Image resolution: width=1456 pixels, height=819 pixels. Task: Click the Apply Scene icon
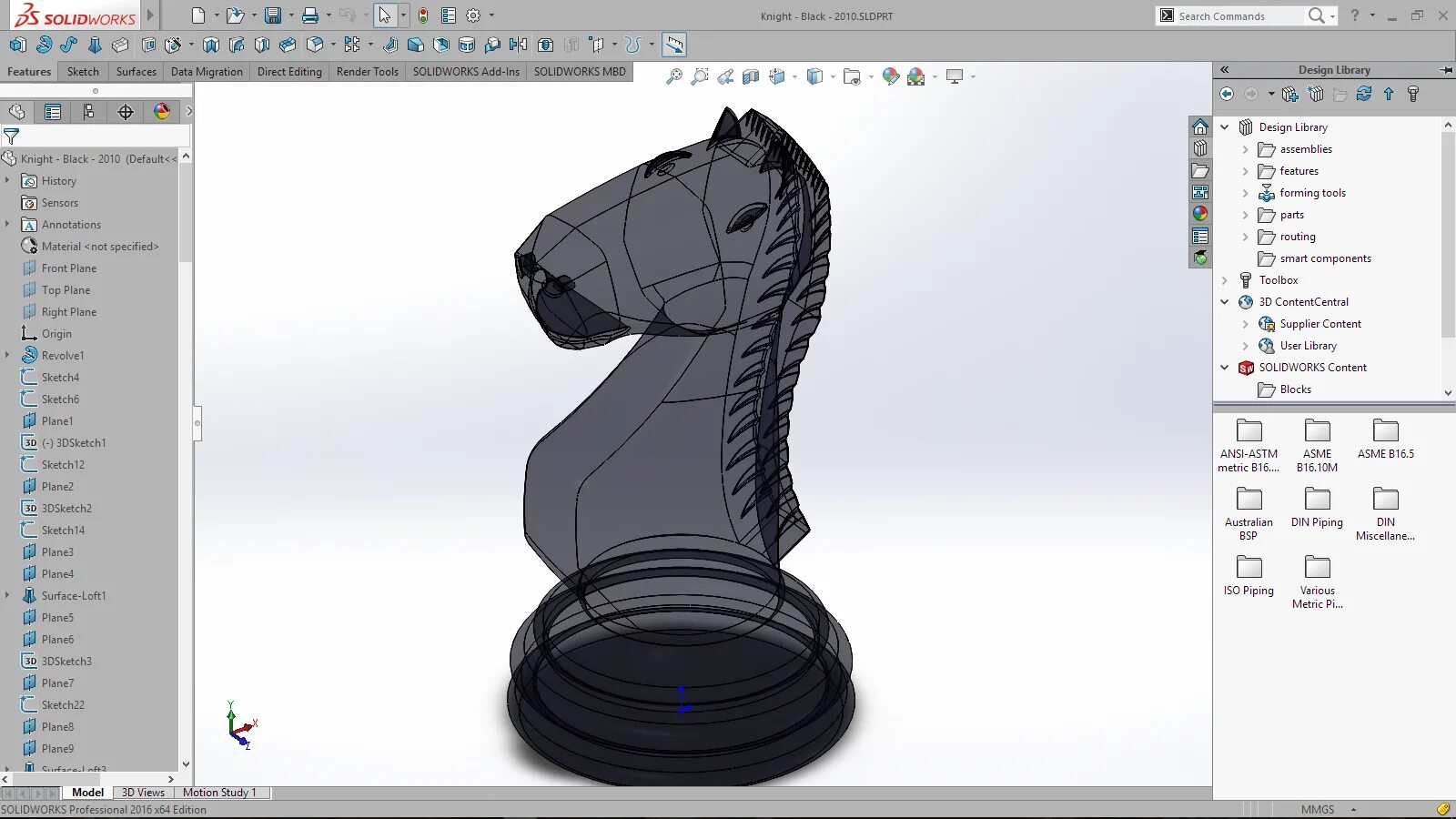coord(916,77)
